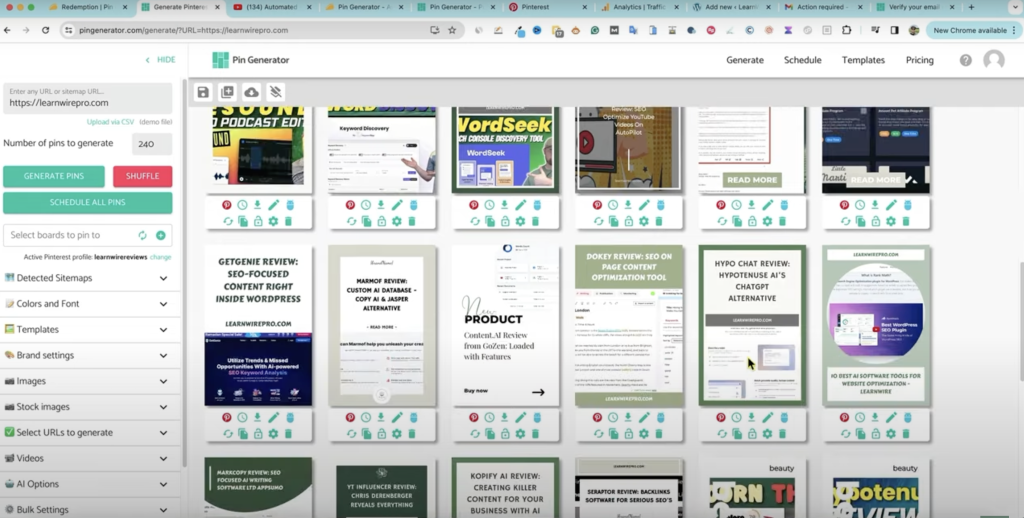Image resolution: width=1024 pixels, height=518 pixels.
Task: Edit the Marmof Review pin
Action: click(x=397, y=417)
